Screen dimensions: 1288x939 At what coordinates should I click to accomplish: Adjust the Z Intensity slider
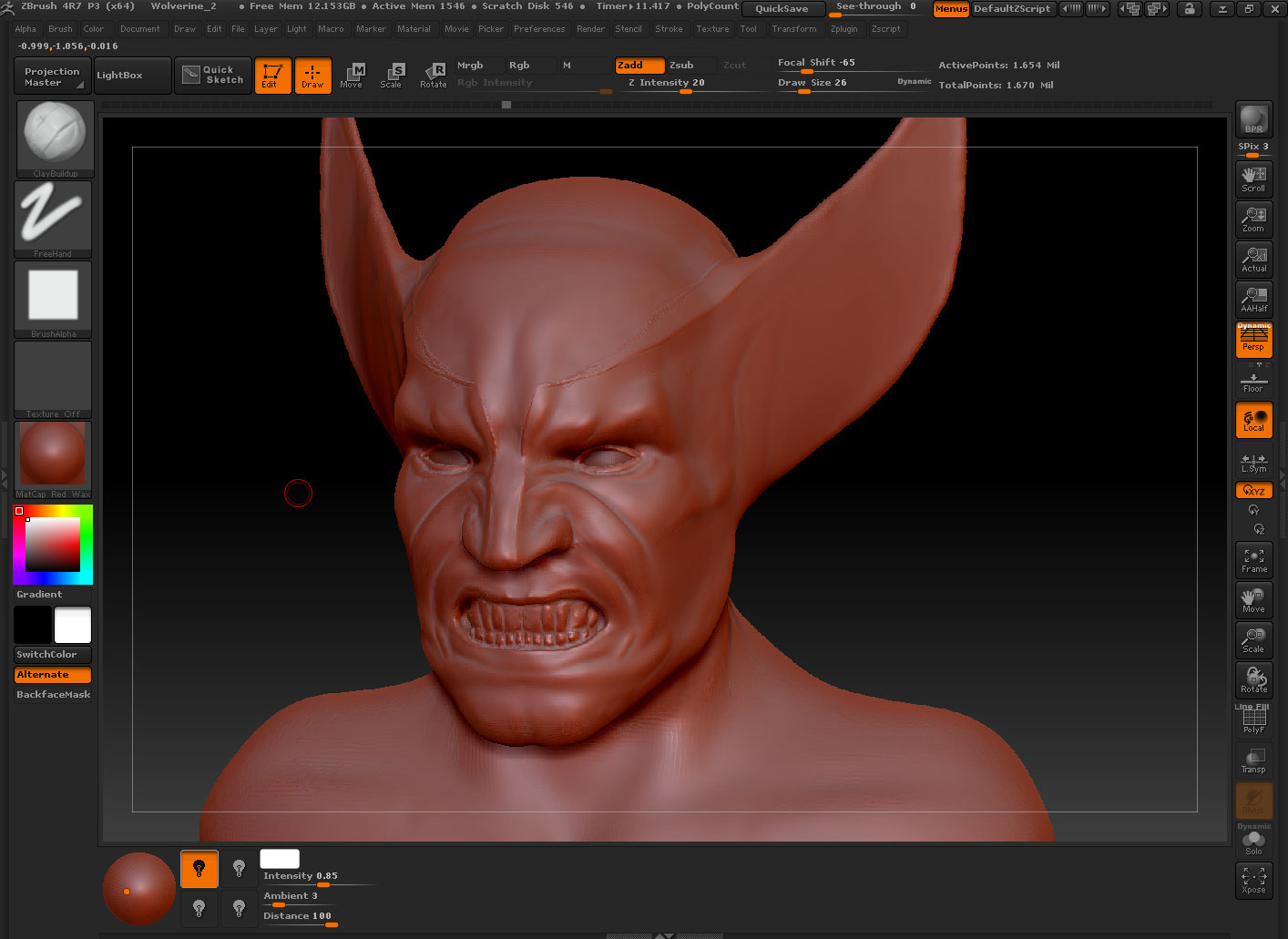click(692, 84)
